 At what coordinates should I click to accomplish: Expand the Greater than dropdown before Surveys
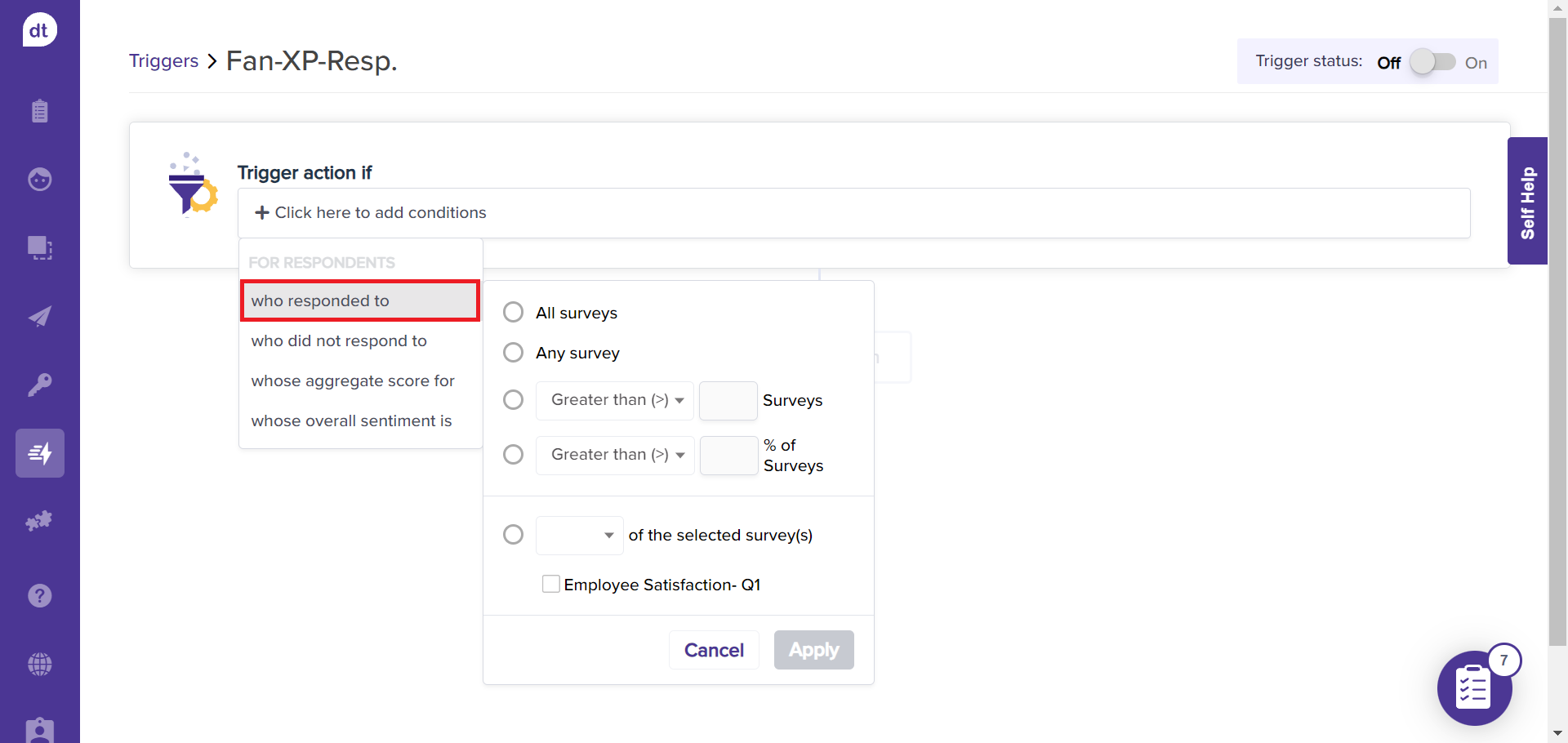click(615, 400)
